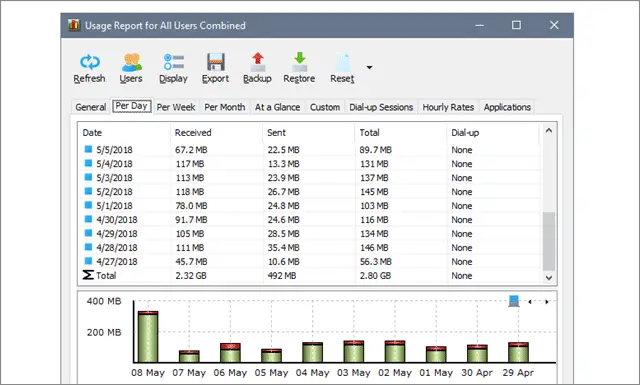
Task: Click the blue chart options icon
Action: point(514,301)
